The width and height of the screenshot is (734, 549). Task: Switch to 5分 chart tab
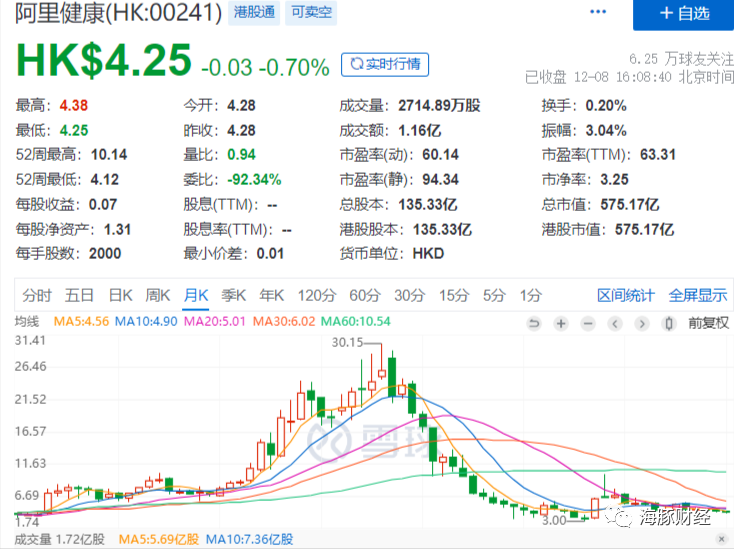pos(494,295)
